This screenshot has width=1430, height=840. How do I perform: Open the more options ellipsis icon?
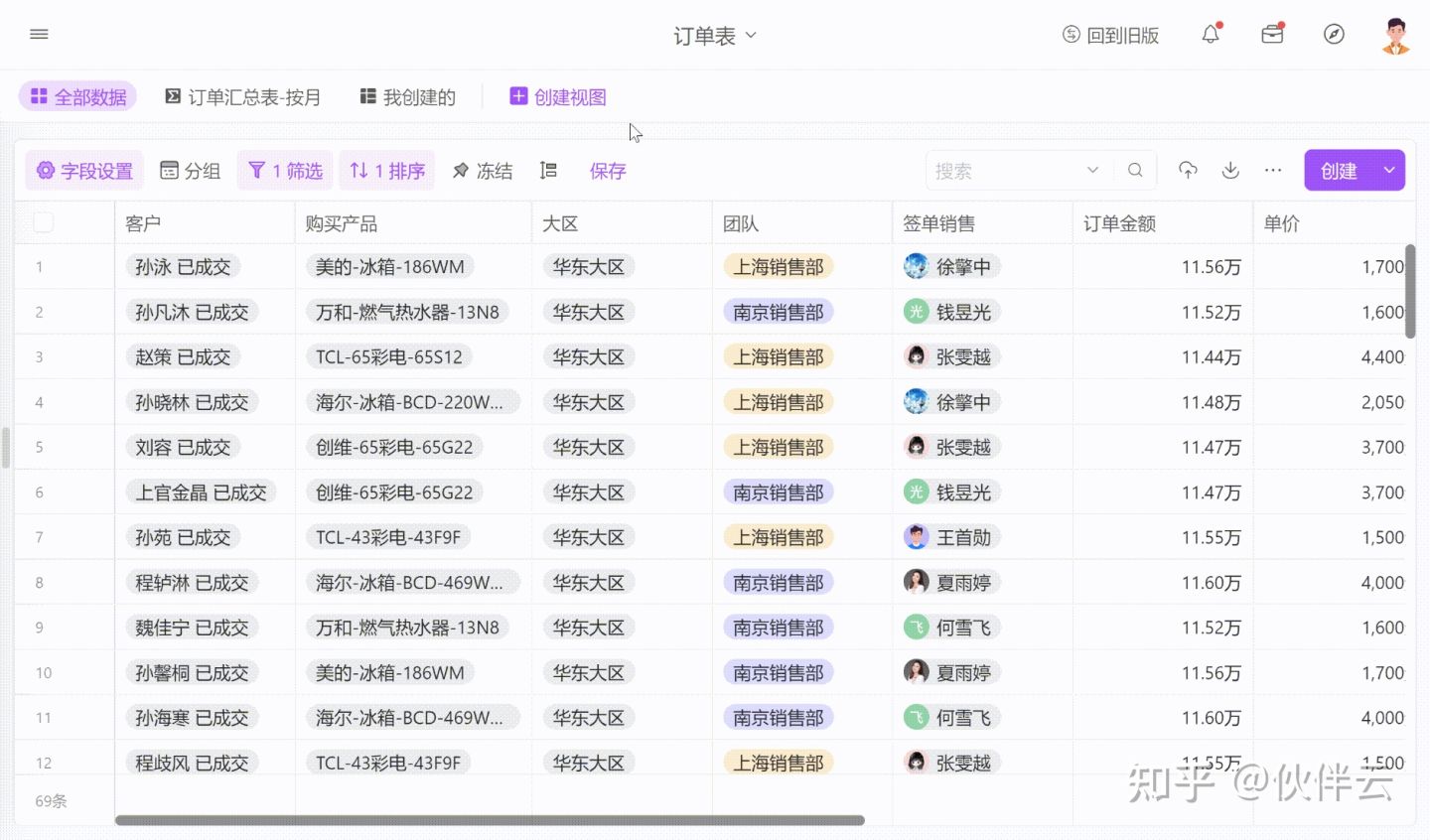tap(1273, 171)
